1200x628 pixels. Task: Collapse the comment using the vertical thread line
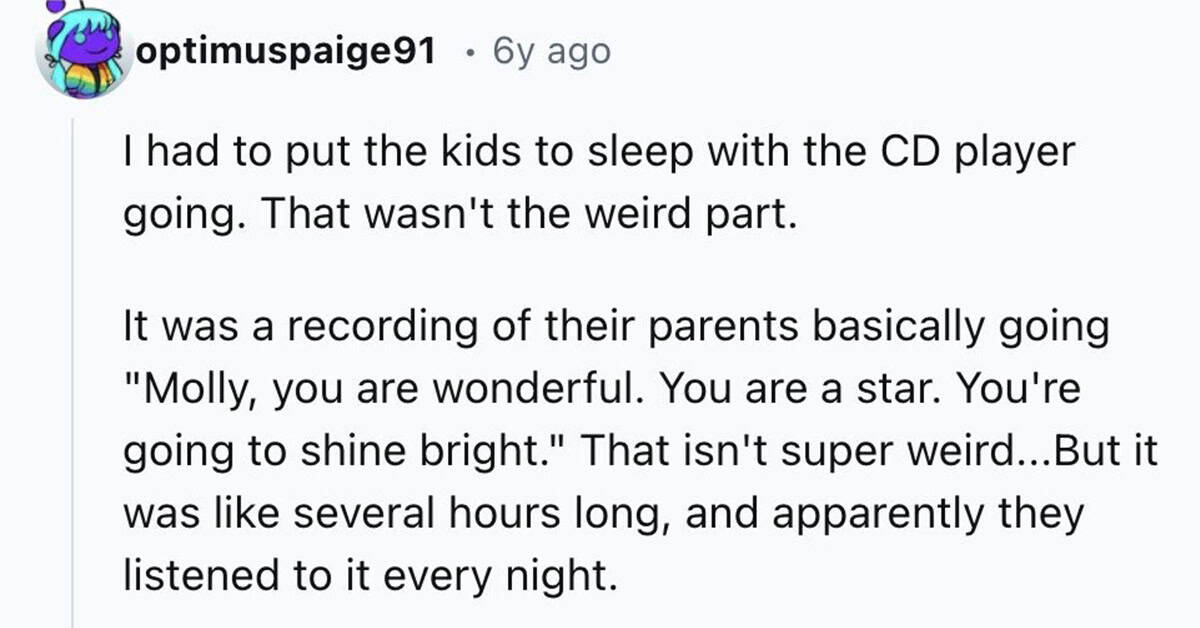pyautogui.click(x=72, y=370)
